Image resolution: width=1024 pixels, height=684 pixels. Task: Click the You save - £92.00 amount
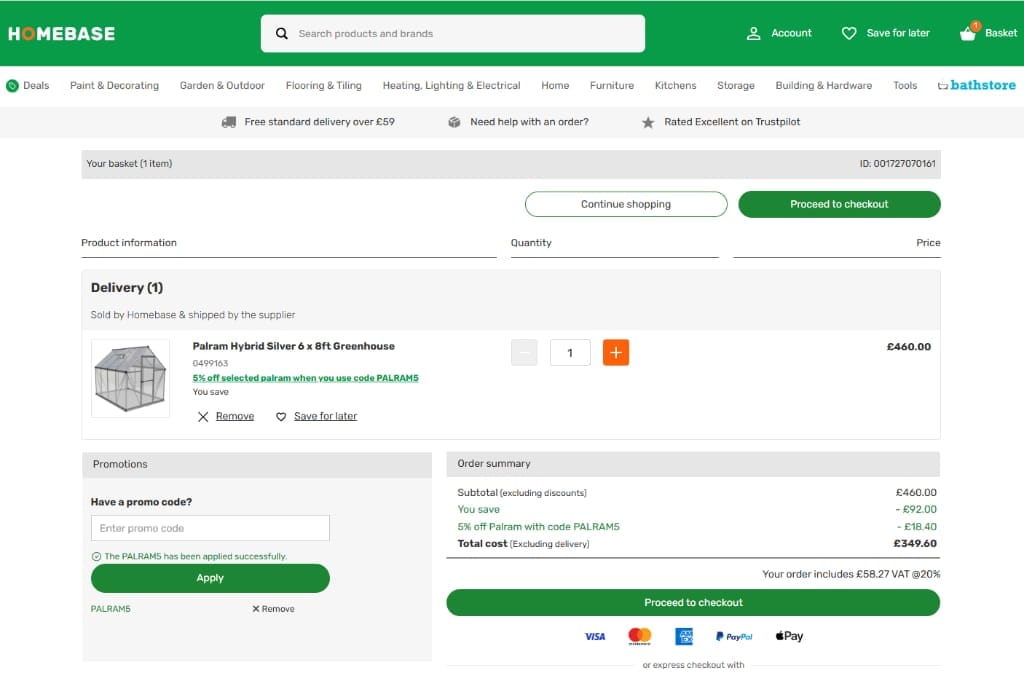(x=916, y=510)
